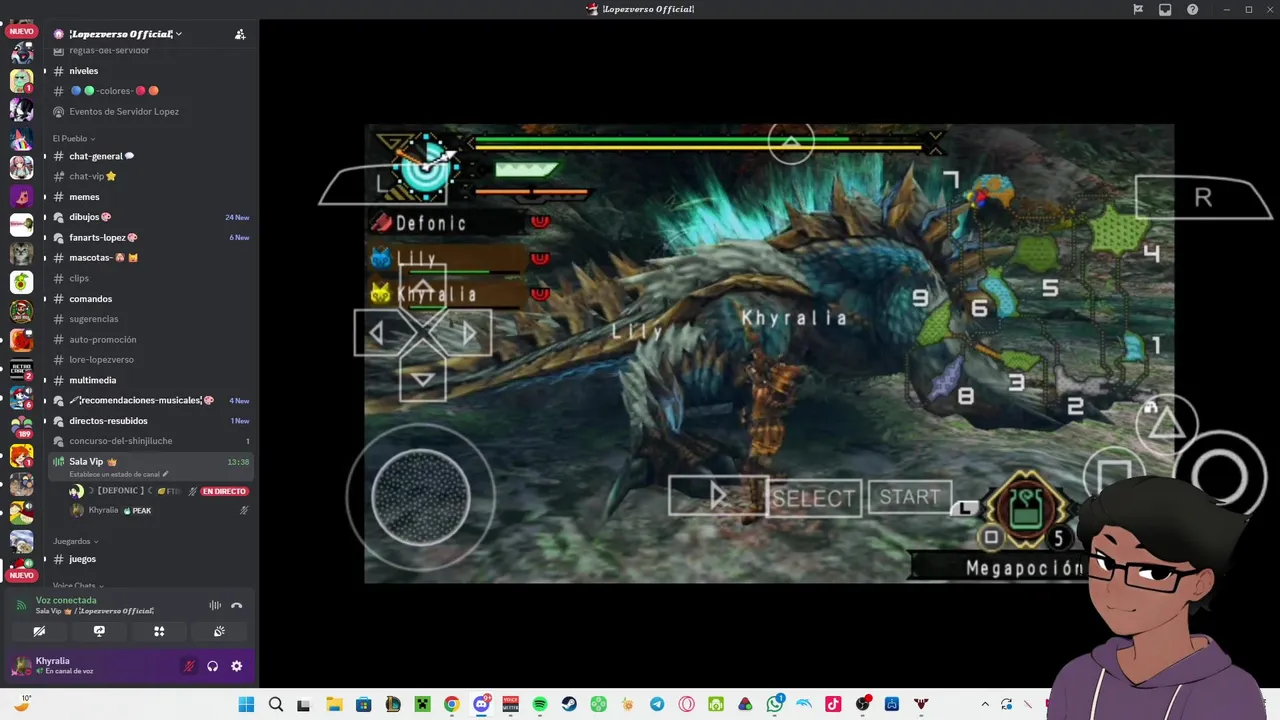Viewport: 1280px width, 720px height.
Task: Click the flag icon in the title bar
Action: pyautogui.click(x=1138, y=9)
